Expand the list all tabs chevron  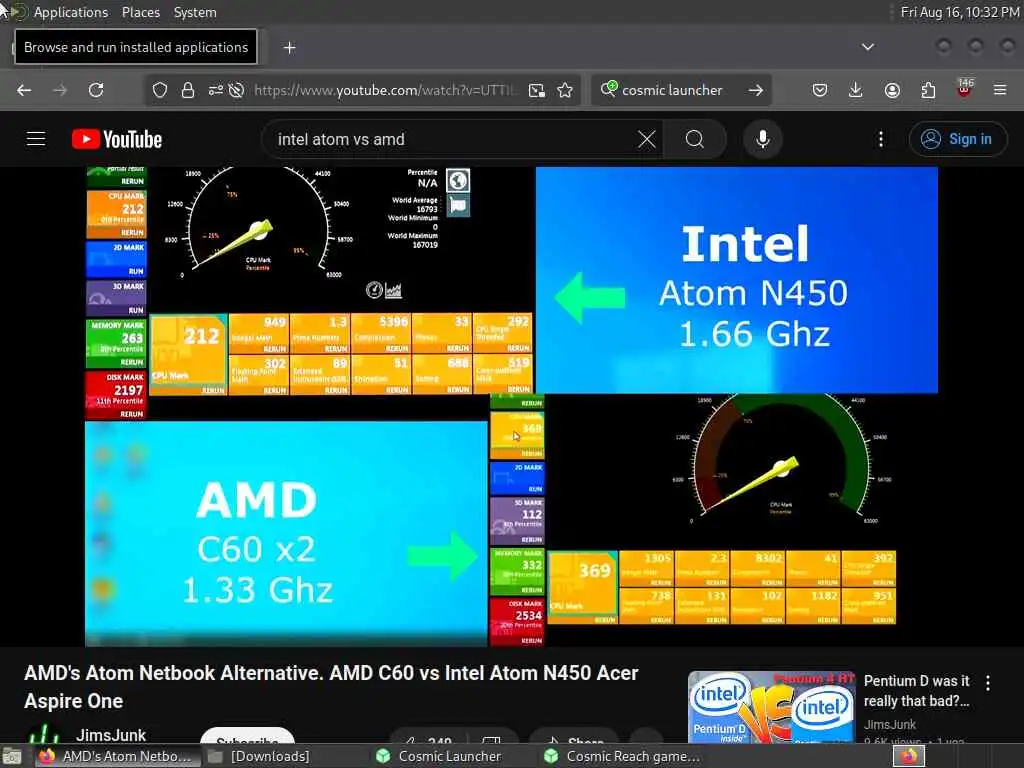click(x=868, y=47)
